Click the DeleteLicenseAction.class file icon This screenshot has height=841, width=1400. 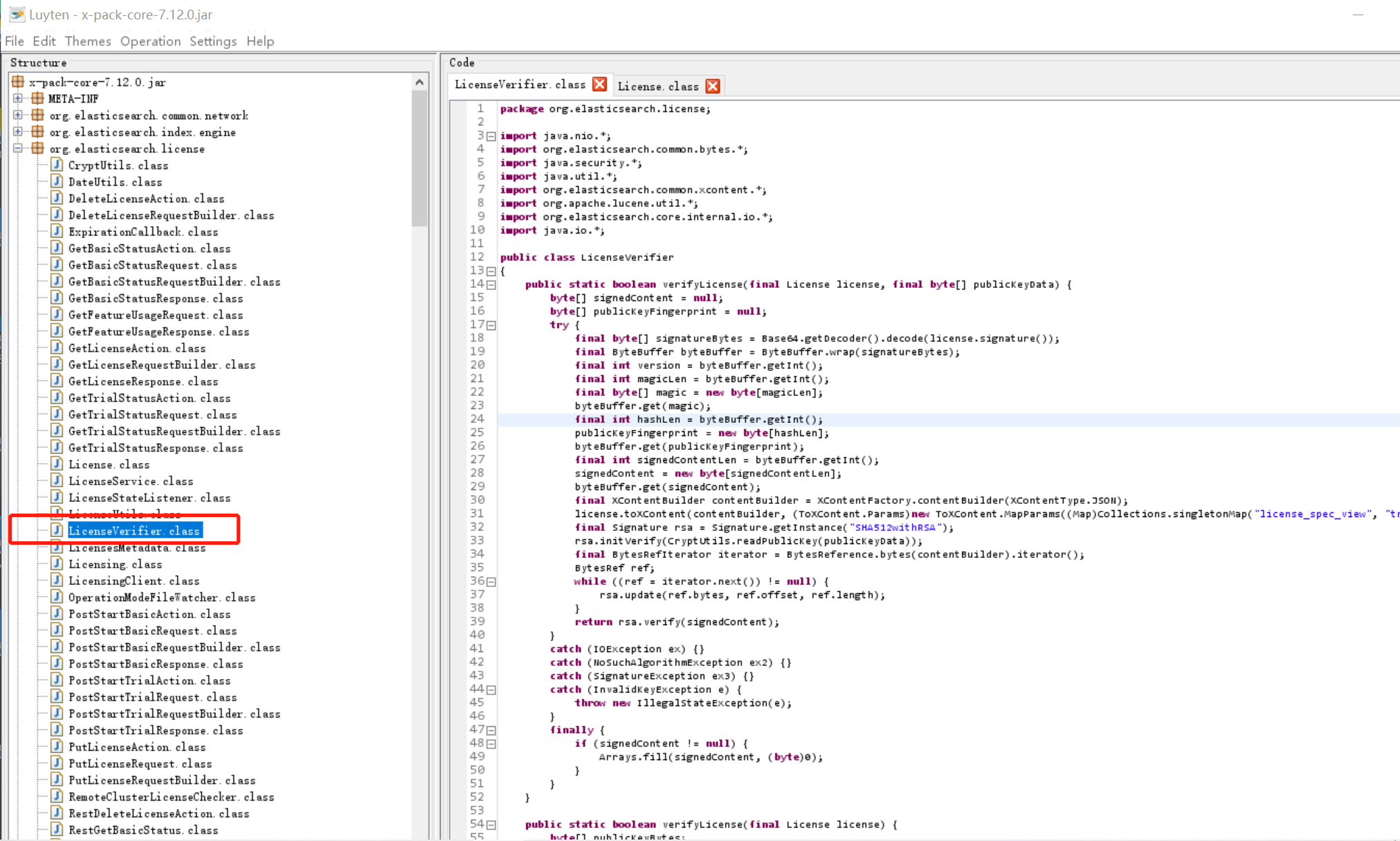[57, 198]
